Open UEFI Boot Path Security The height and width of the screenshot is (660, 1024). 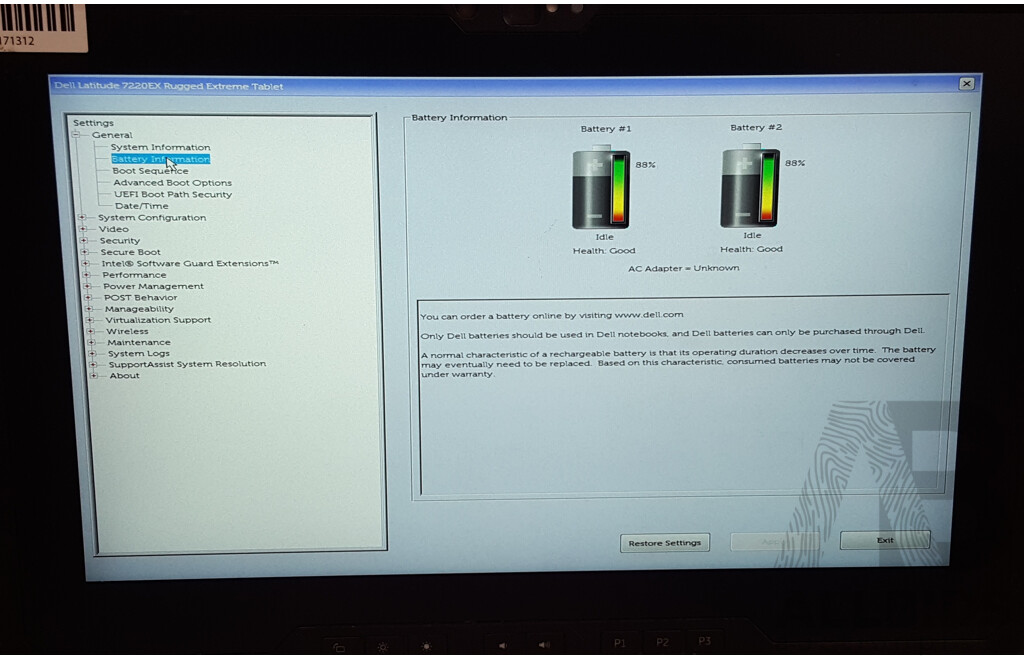pyautogui.click(x=173, y=194)
